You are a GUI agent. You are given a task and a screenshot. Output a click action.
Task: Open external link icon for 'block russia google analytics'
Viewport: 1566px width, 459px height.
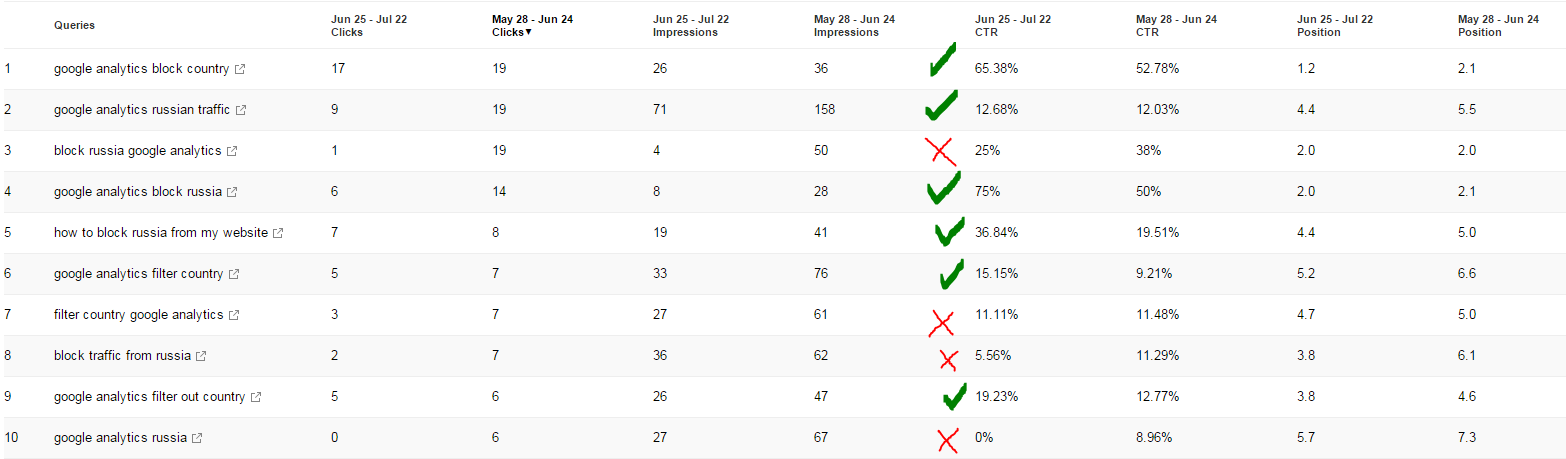coord(232,152)
